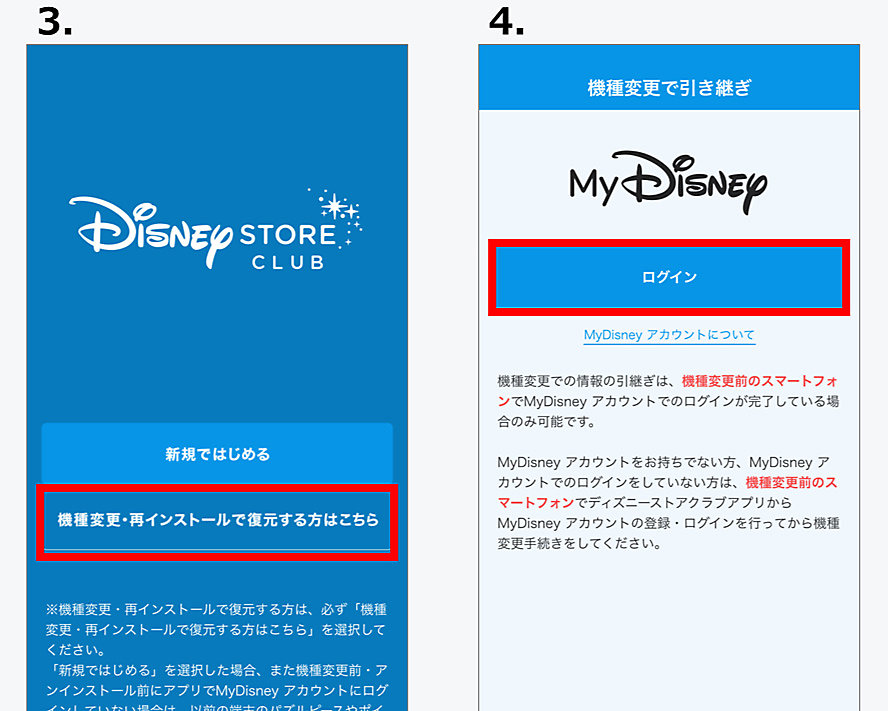Image resolution: width=888 pixels, height=711 pixels.
Task: Tap the 機種変更・再インストールで復元する方はこちら button
Action: [217, 520]
